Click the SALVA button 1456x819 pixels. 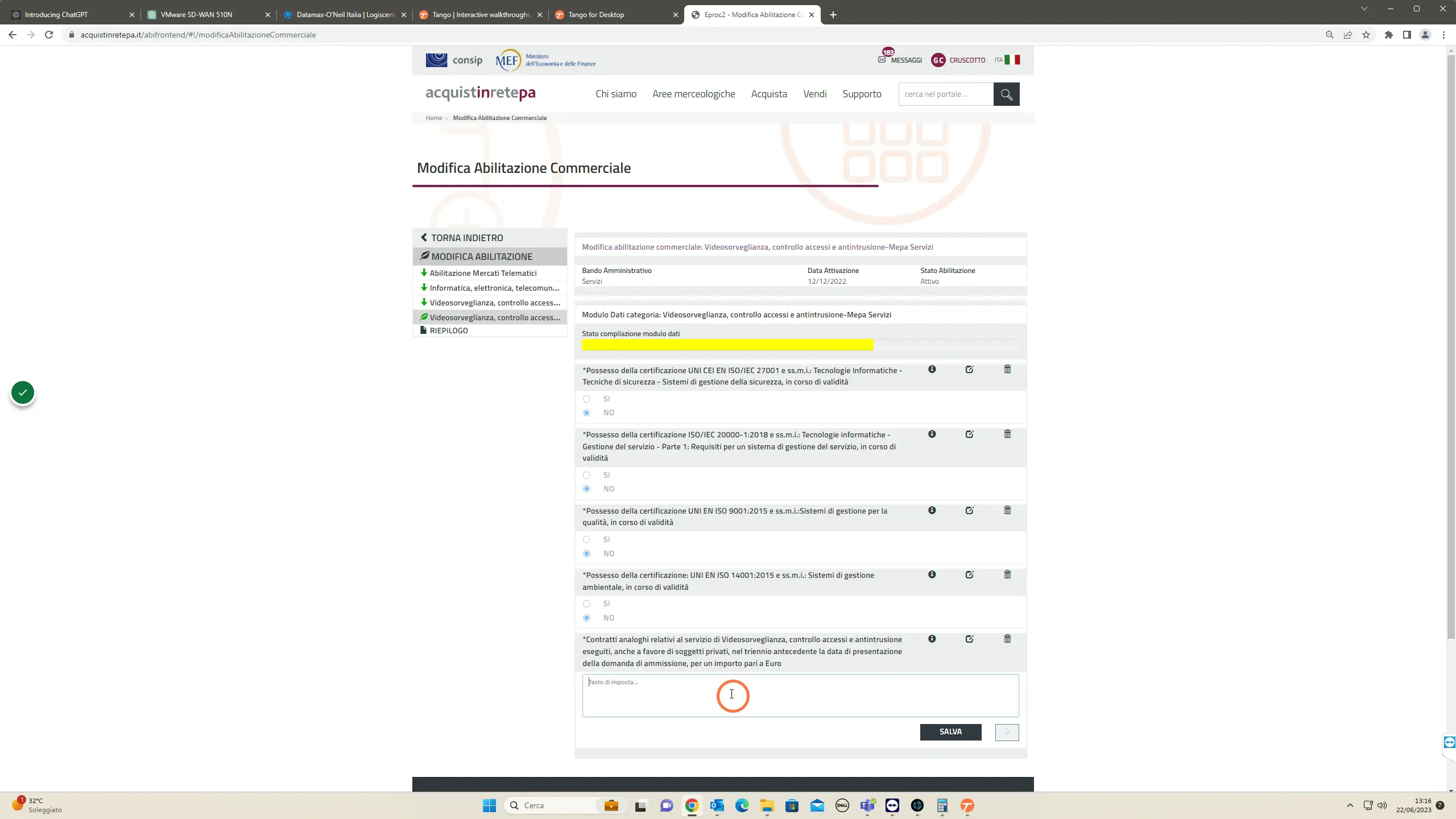tap(950, 732)
